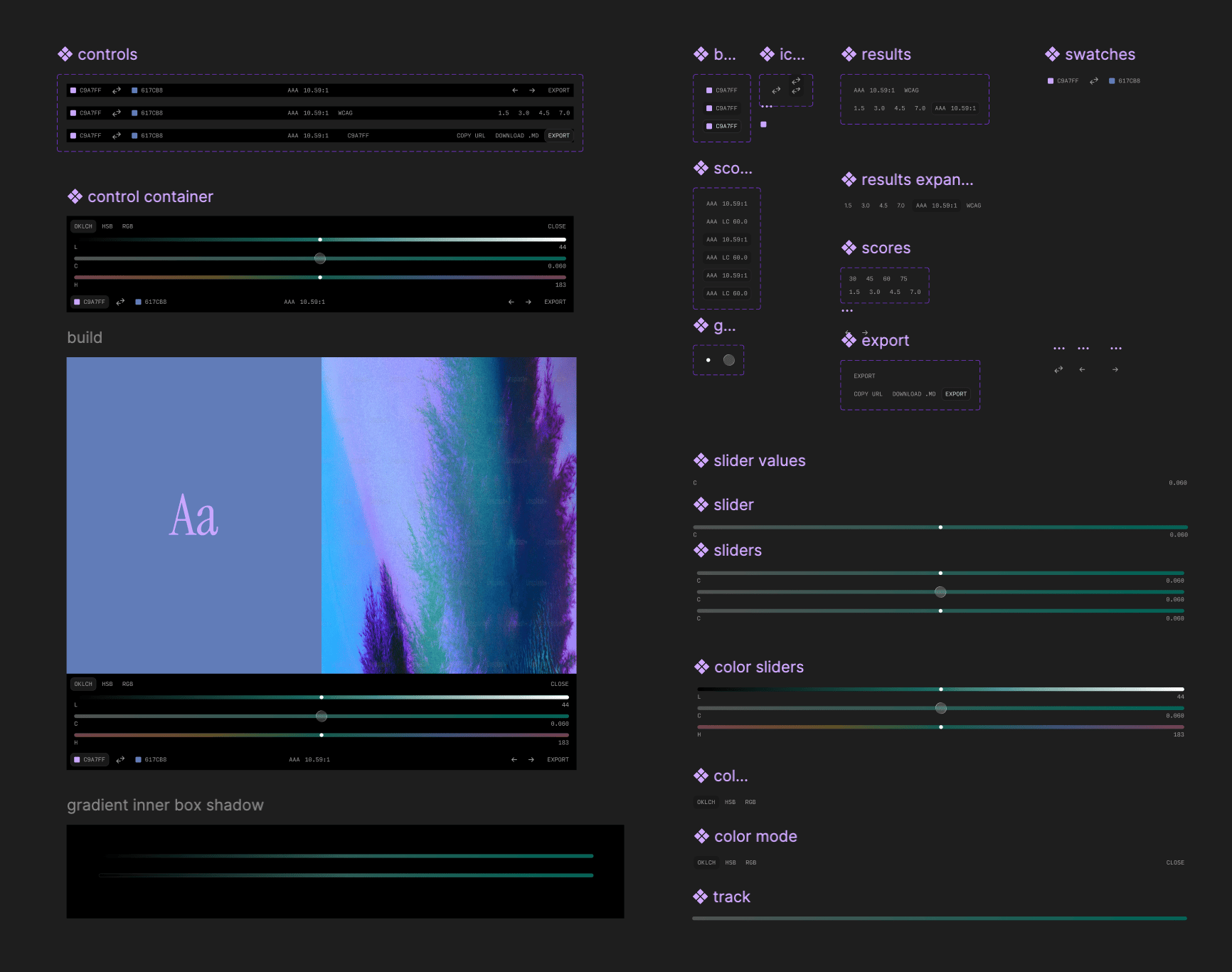
Task: Click DOWNLOAD .MD in export component
Action: [913, 394]
